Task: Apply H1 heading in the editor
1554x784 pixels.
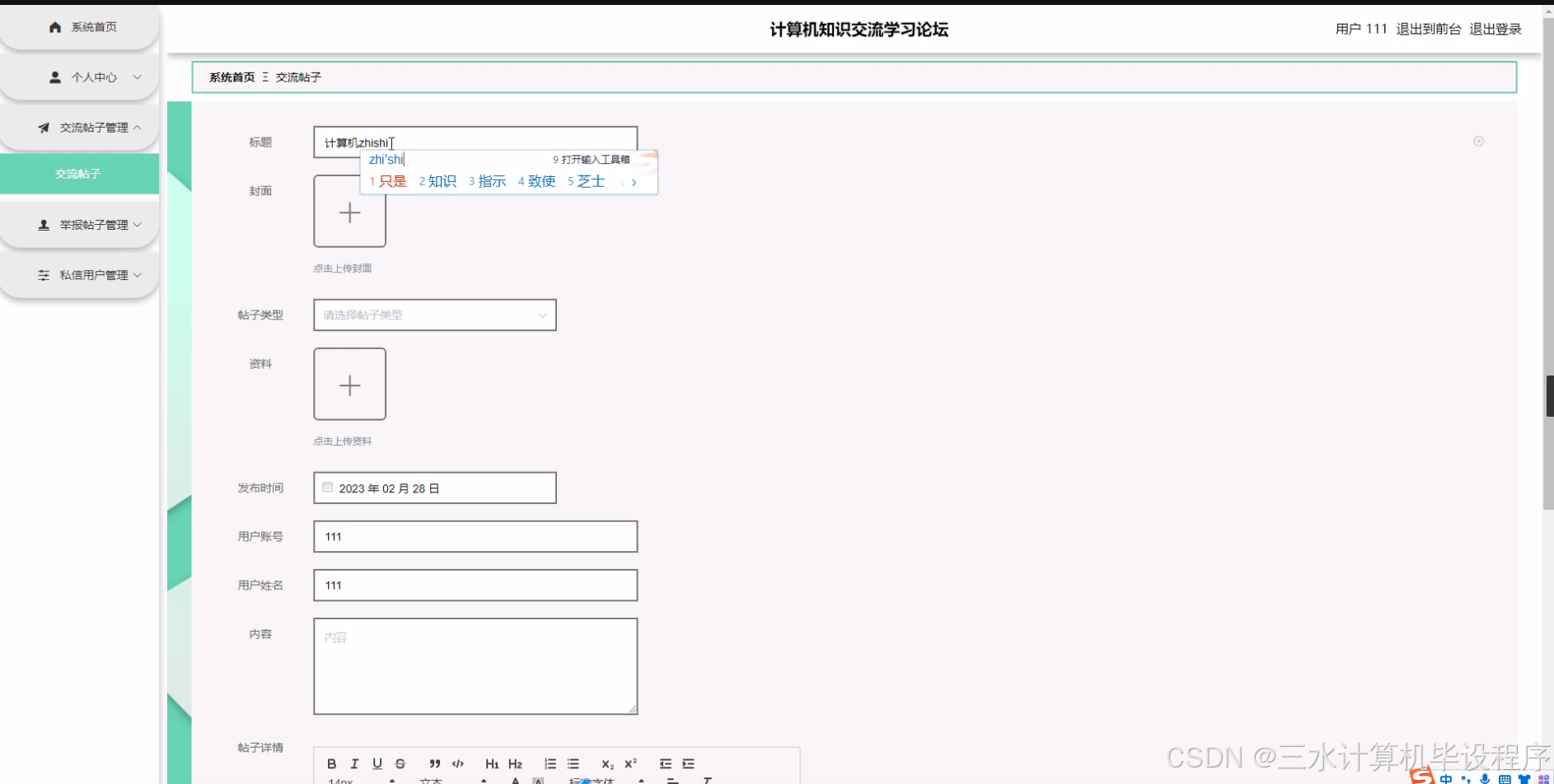Action: [x=492, y=763]
